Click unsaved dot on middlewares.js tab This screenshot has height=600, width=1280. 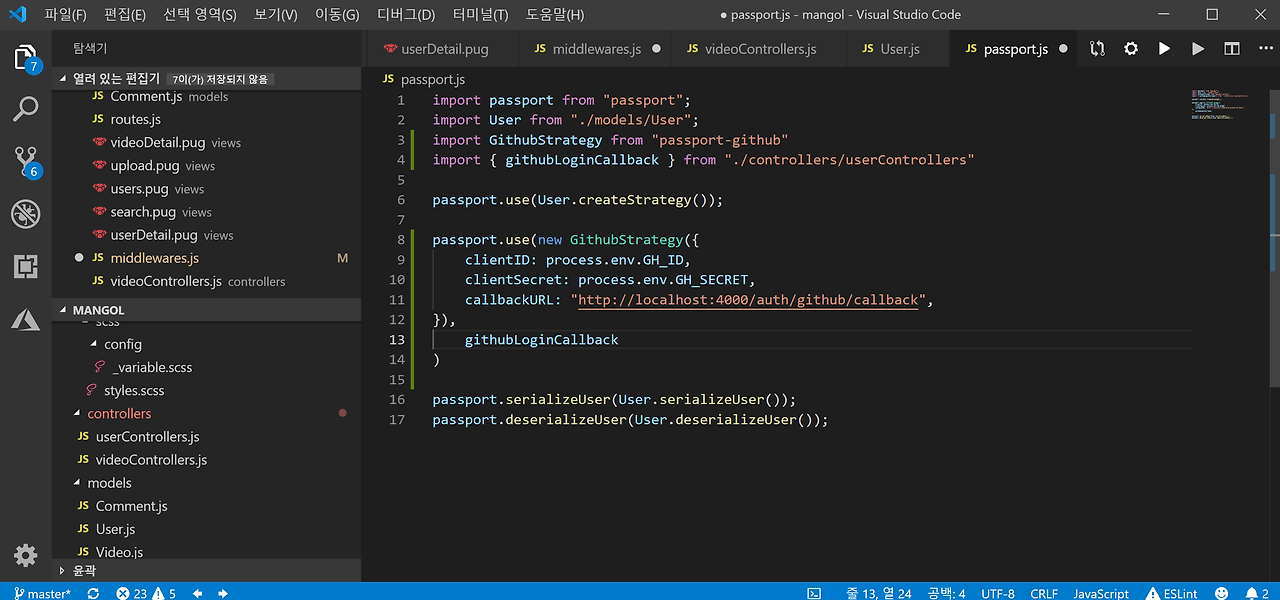(657, 48)
